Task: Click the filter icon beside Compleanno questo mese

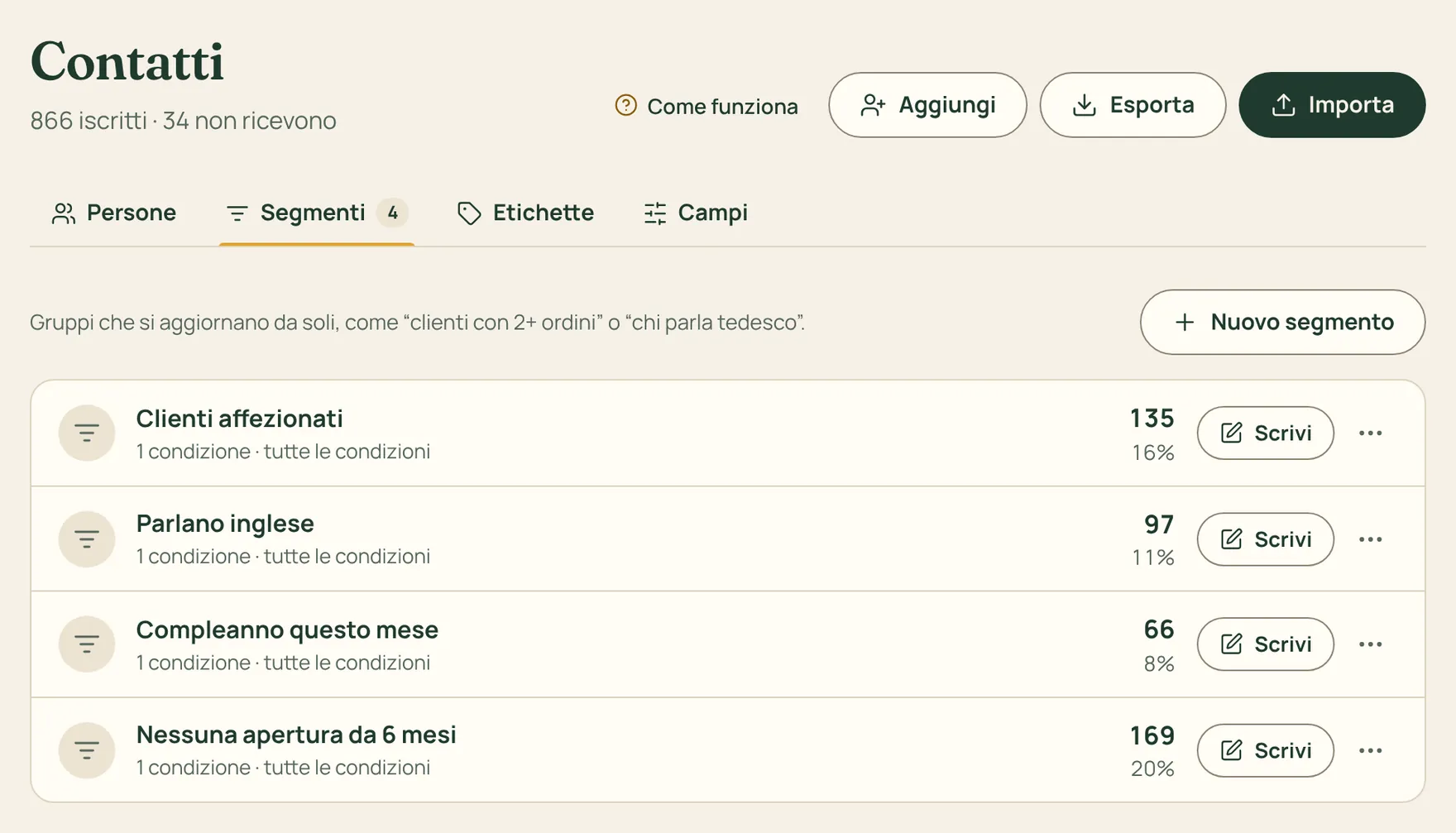Action: pos(87,644)
